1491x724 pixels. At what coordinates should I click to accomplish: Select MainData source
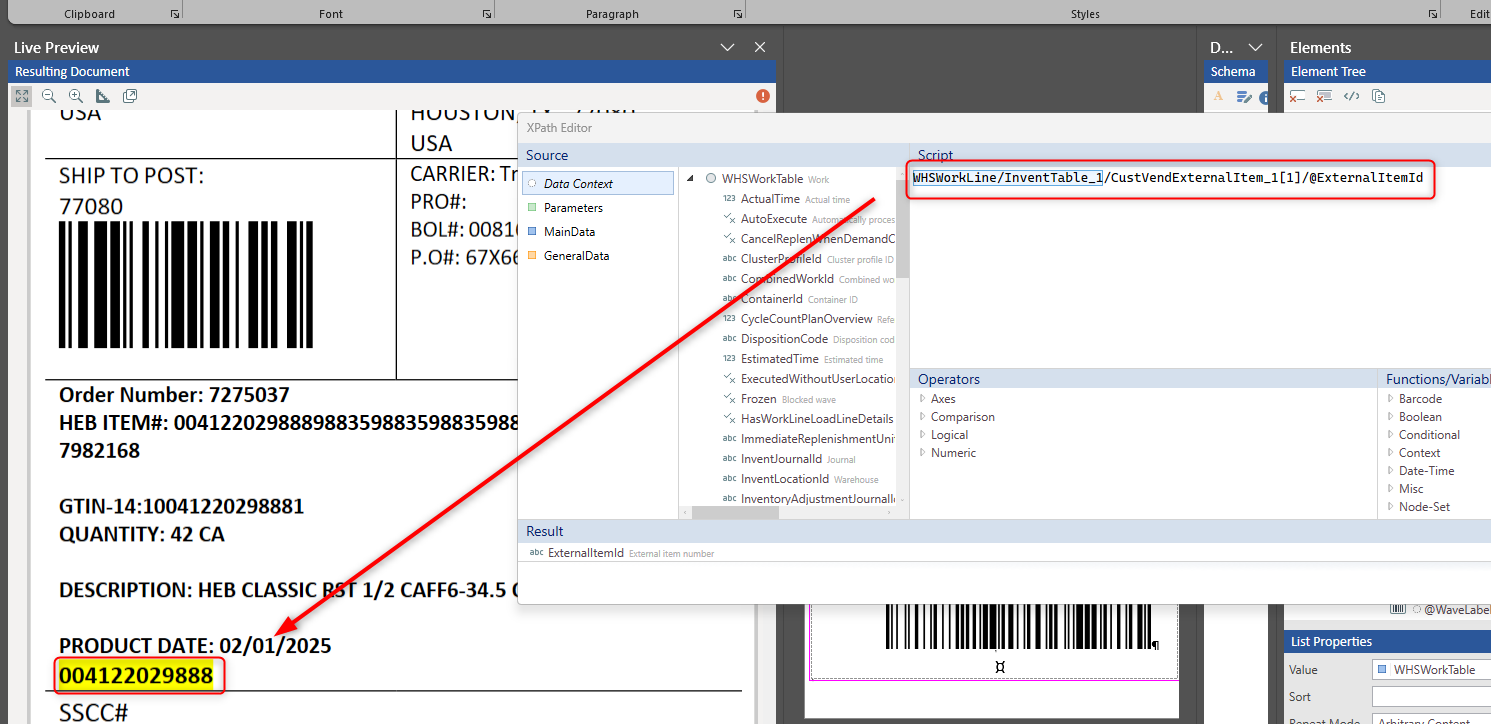(598, 232)
